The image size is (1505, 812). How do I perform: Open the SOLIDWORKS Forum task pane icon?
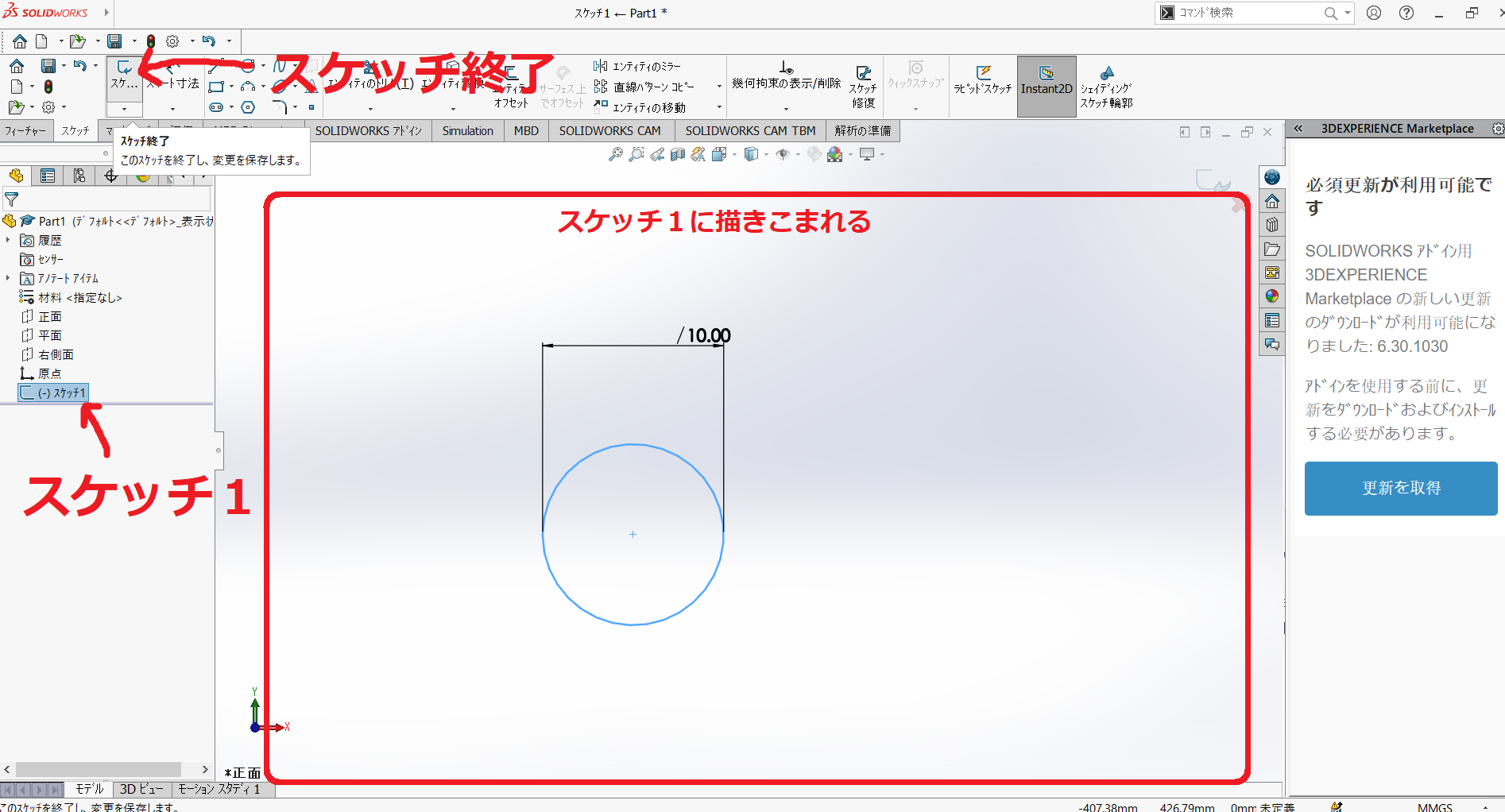click(x=1272, y=344)
